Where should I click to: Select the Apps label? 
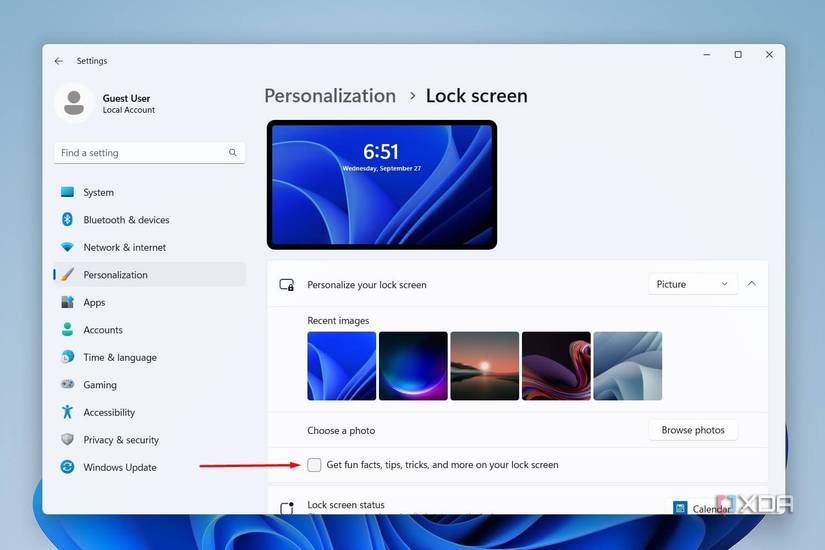[94, 303]
